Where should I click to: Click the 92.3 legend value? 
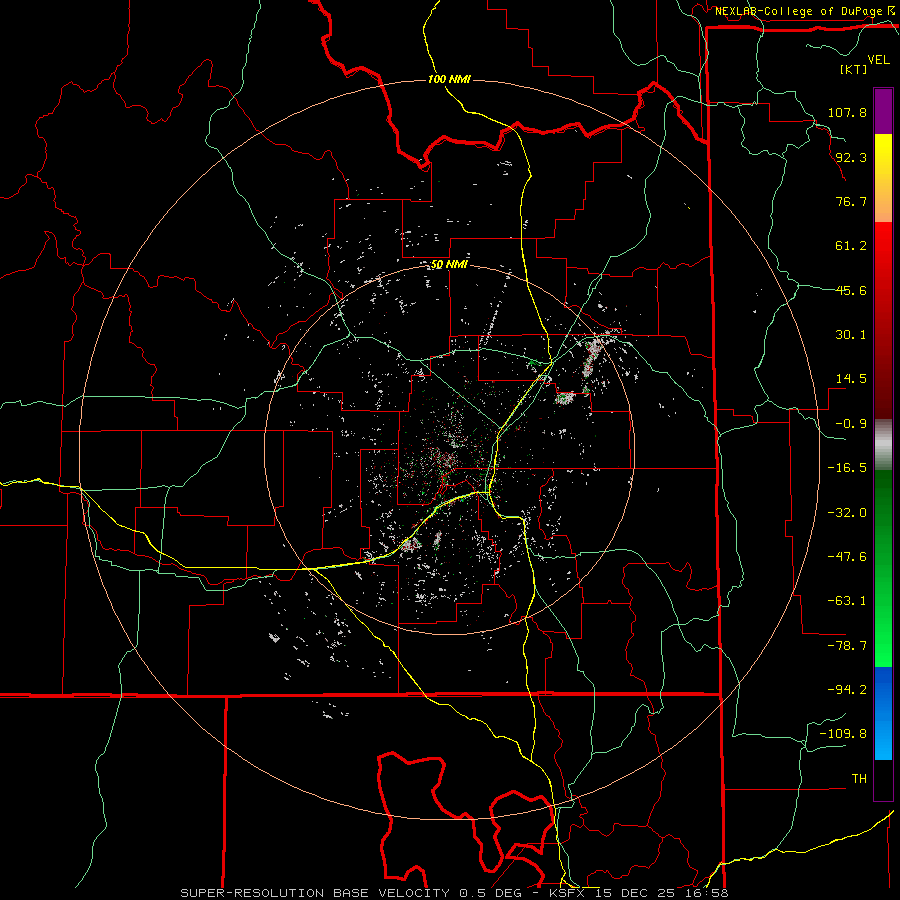(x=851, y=157)
